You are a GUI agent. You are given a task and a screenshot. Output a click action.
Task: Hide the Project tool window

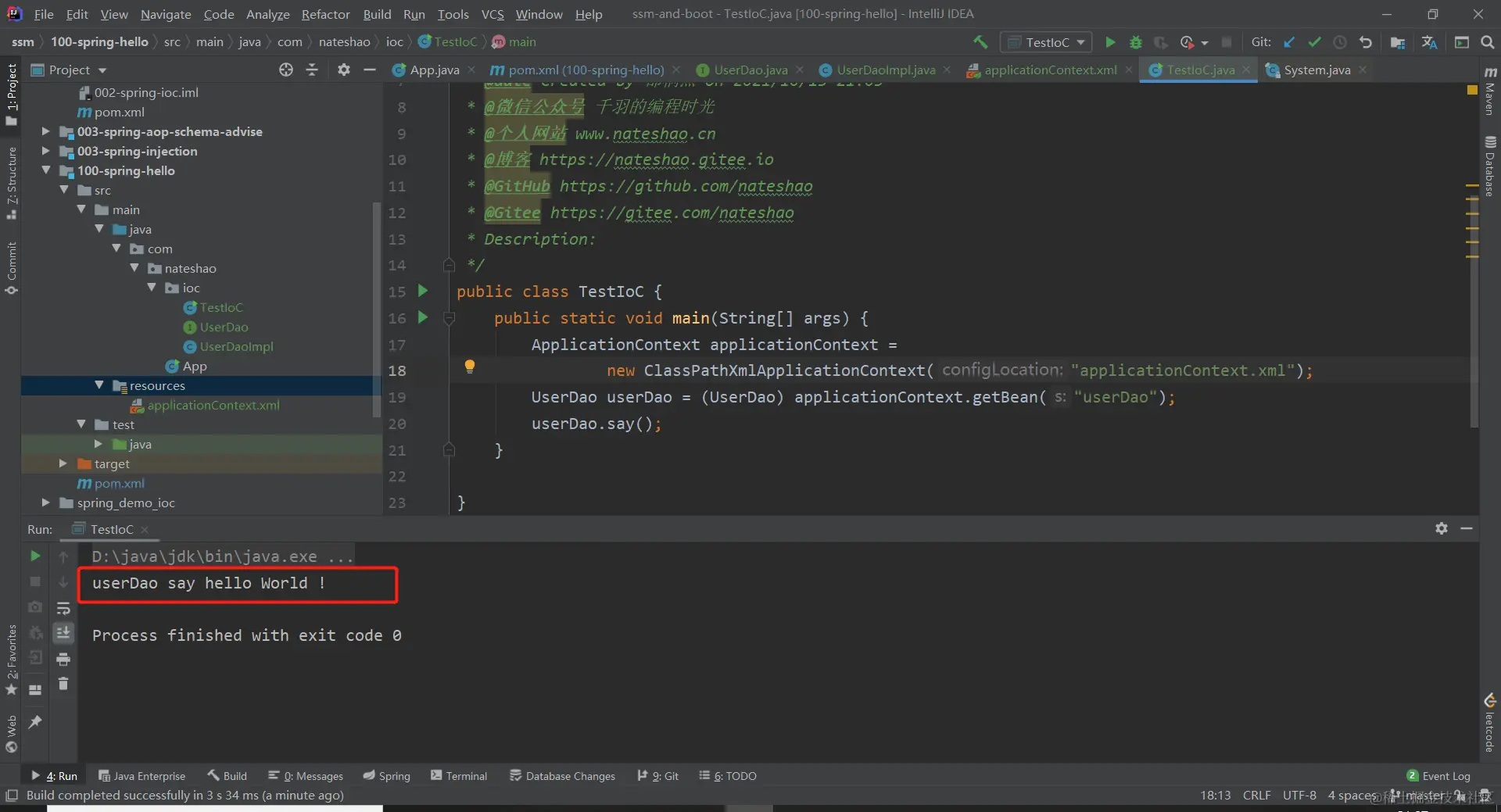(370, 70)
